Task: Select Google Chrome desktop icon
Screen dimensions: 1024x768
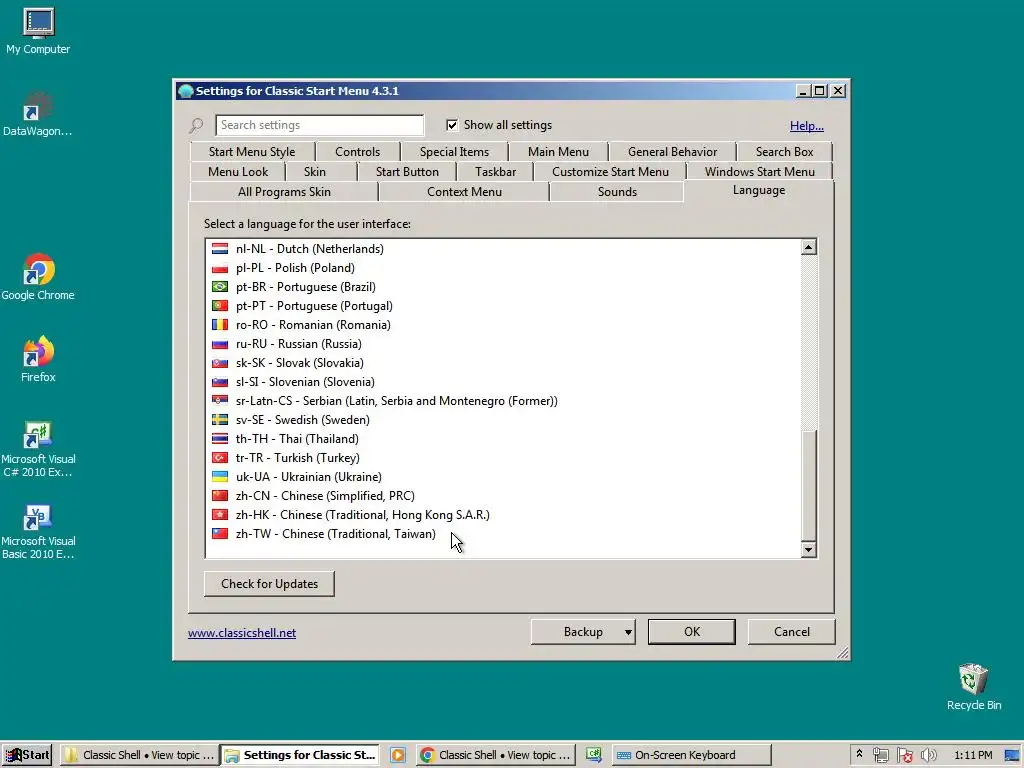Action: (x=38, y=270)
